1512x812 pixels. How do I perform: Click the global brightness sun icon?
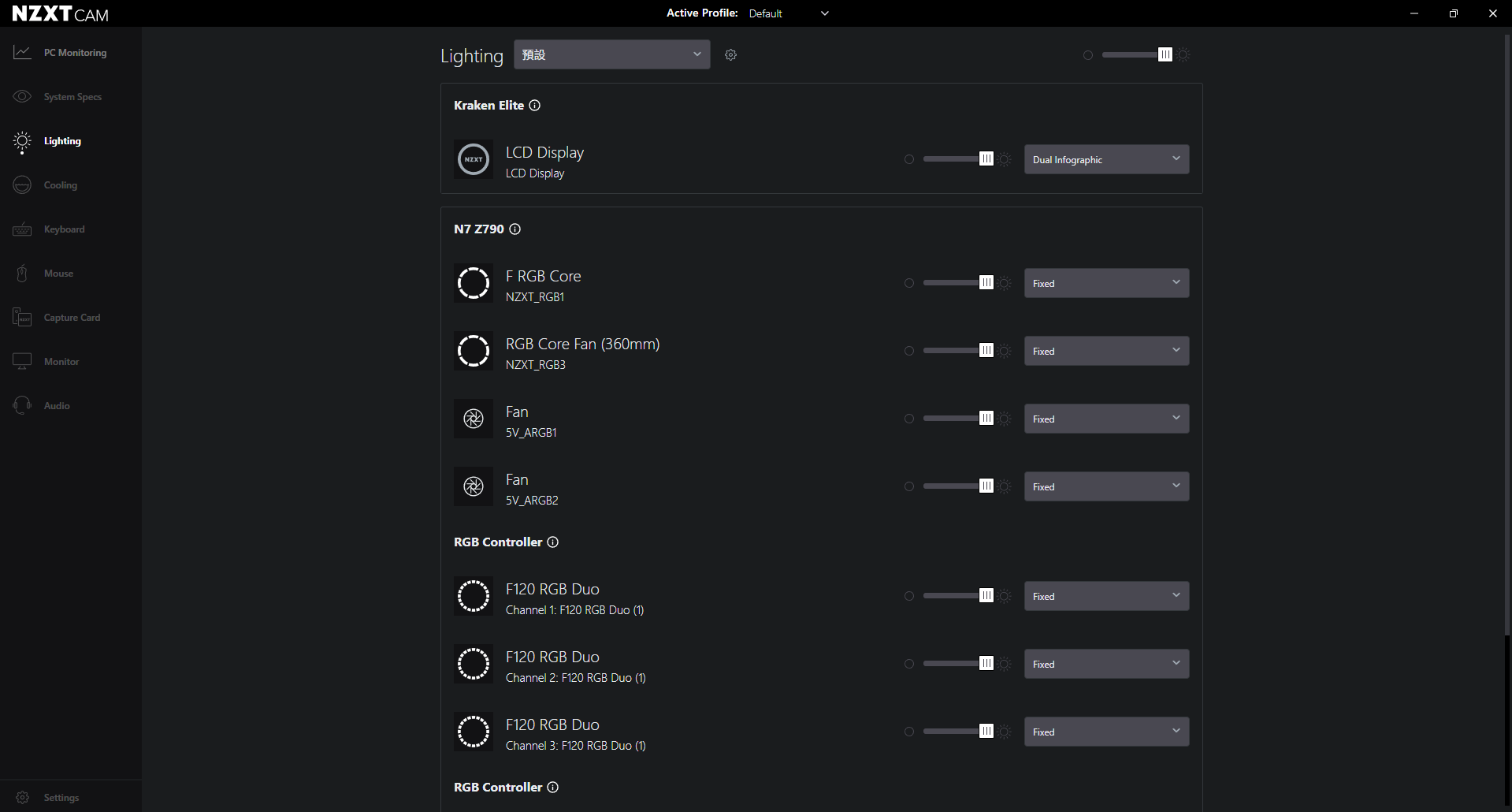point(1184,55)
